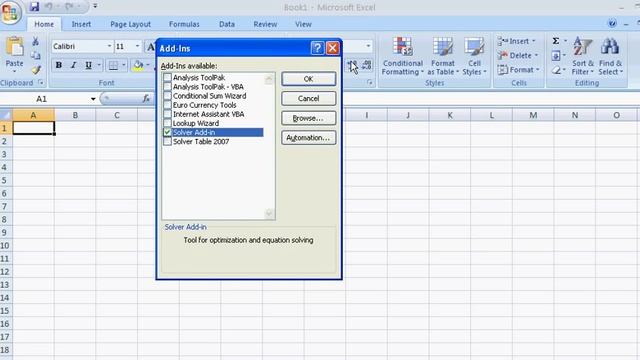Cut selection with scissors icon
The width and height of the screenshot is (640, 360).
36,41
